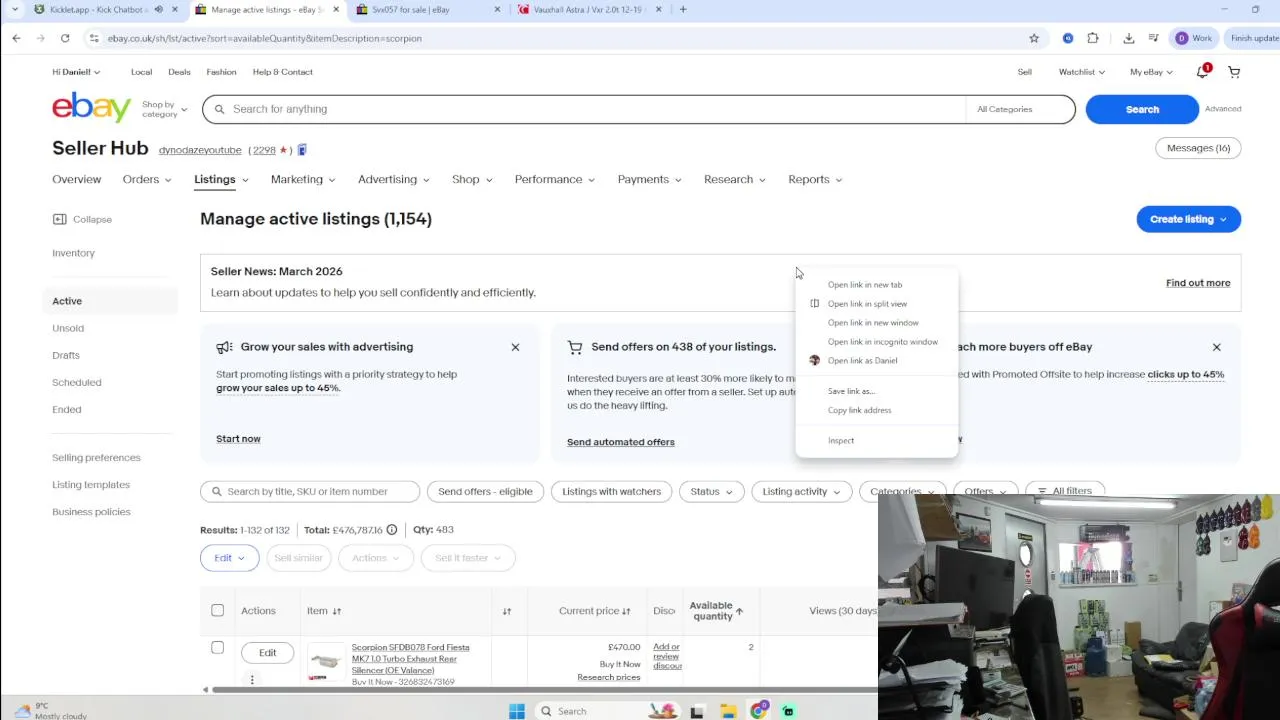
Task: Click the info icon beside Total amount
Action: [392, 530]
